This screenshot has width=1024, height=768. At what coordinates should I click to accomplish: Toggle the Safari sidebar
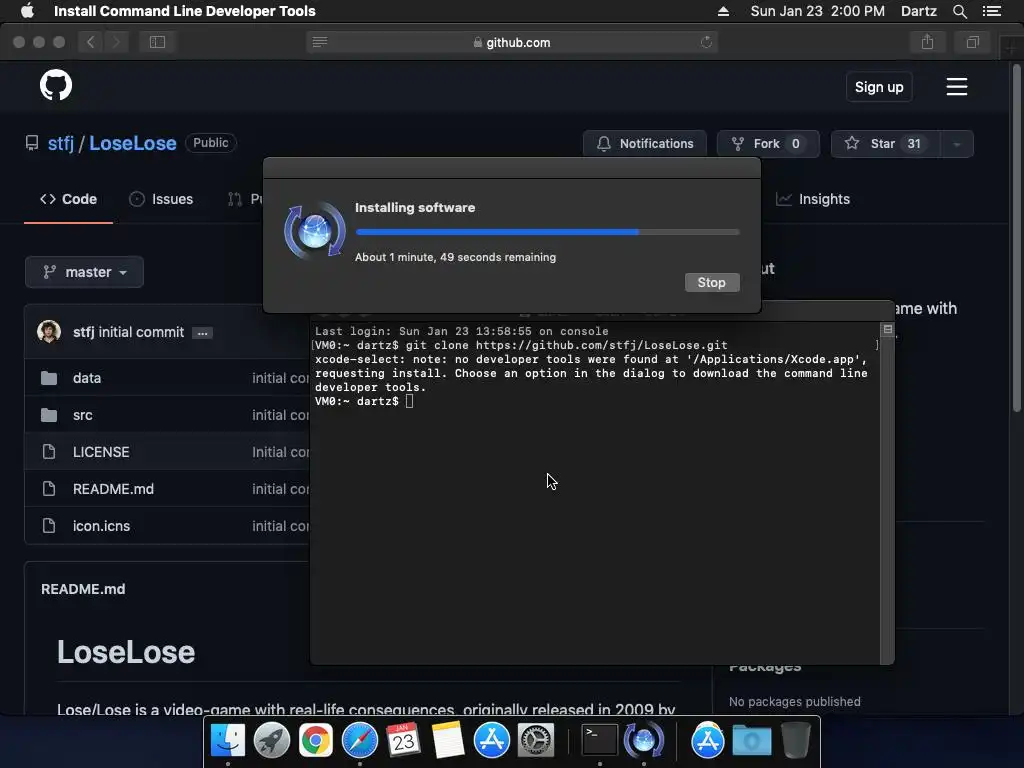point(157,42)
